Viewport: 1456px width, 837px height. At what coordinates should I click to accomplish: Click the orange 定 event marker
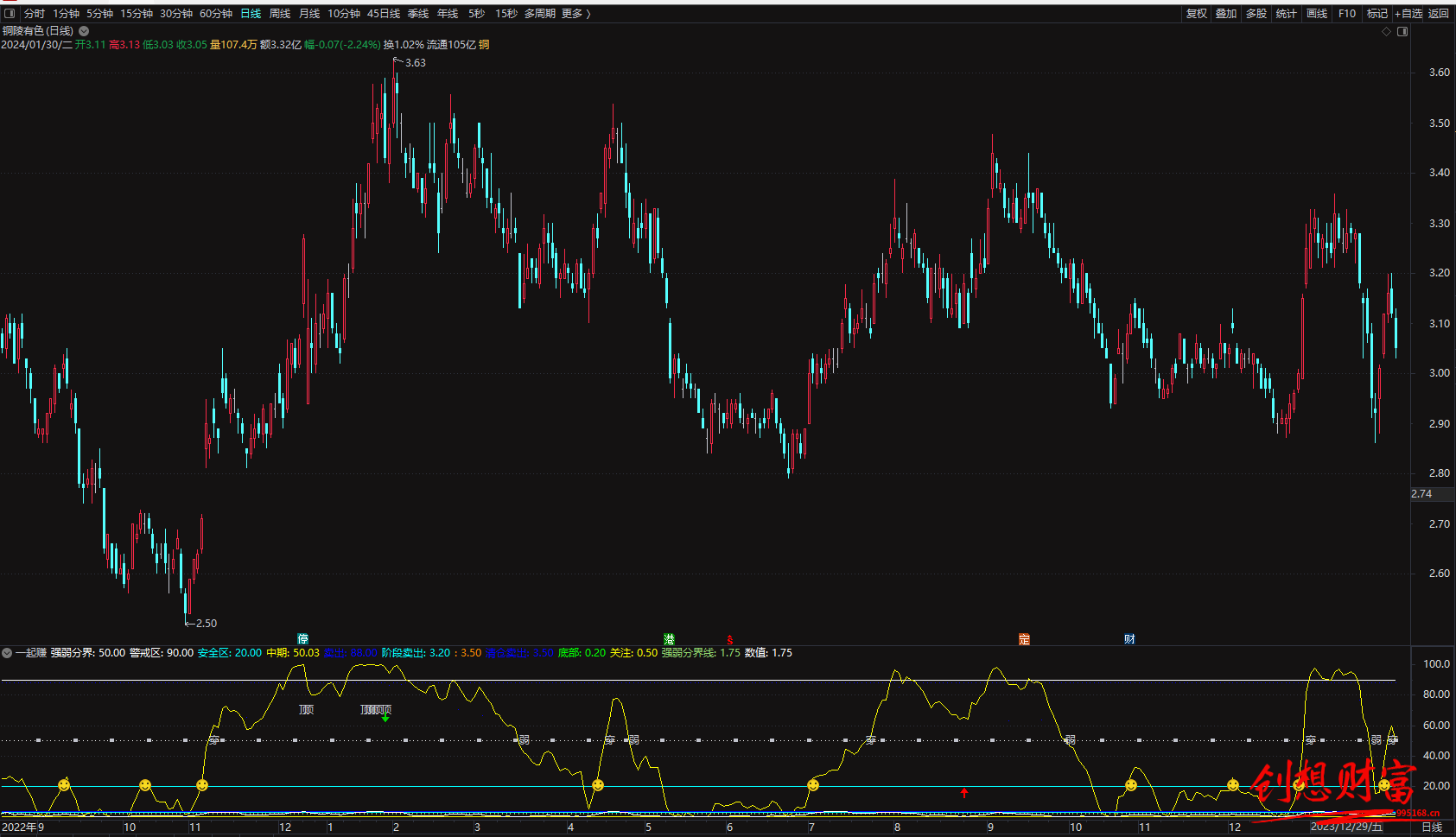click(1024, 639)
